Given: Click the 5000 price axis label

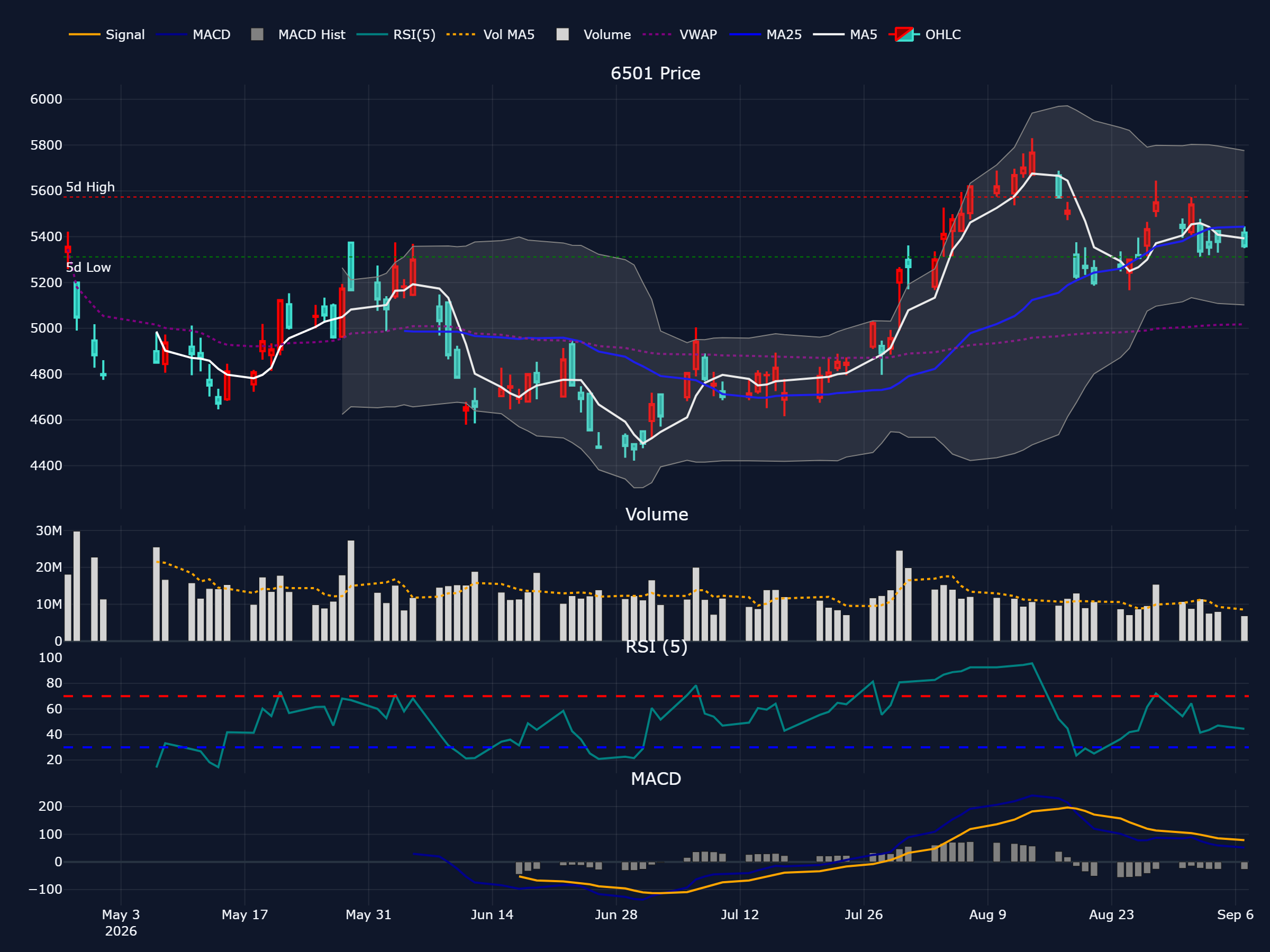Looking at the screenshot, I should [46, 328].
